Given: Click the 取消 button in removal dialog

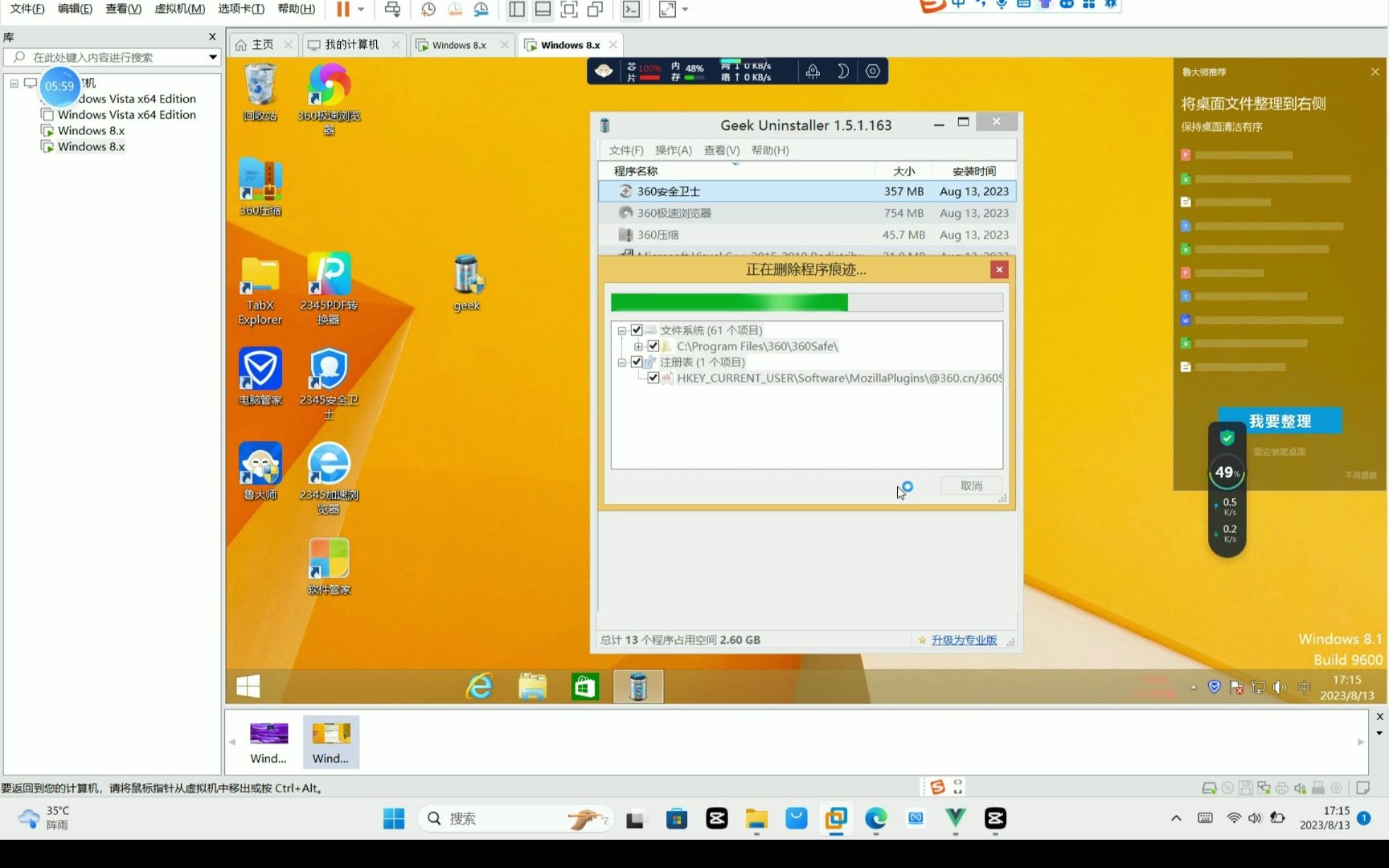Looking at the screenshot, I should coord(972,486).
